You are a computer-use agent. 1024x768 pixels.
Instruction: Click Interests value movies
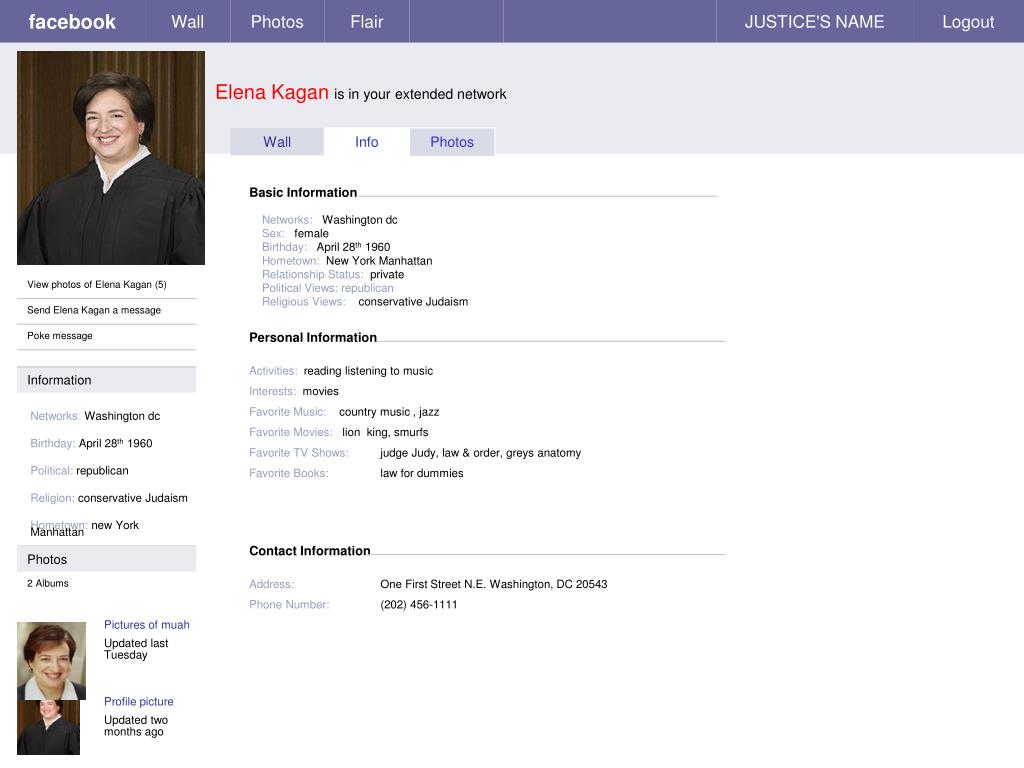click(321, 391)
